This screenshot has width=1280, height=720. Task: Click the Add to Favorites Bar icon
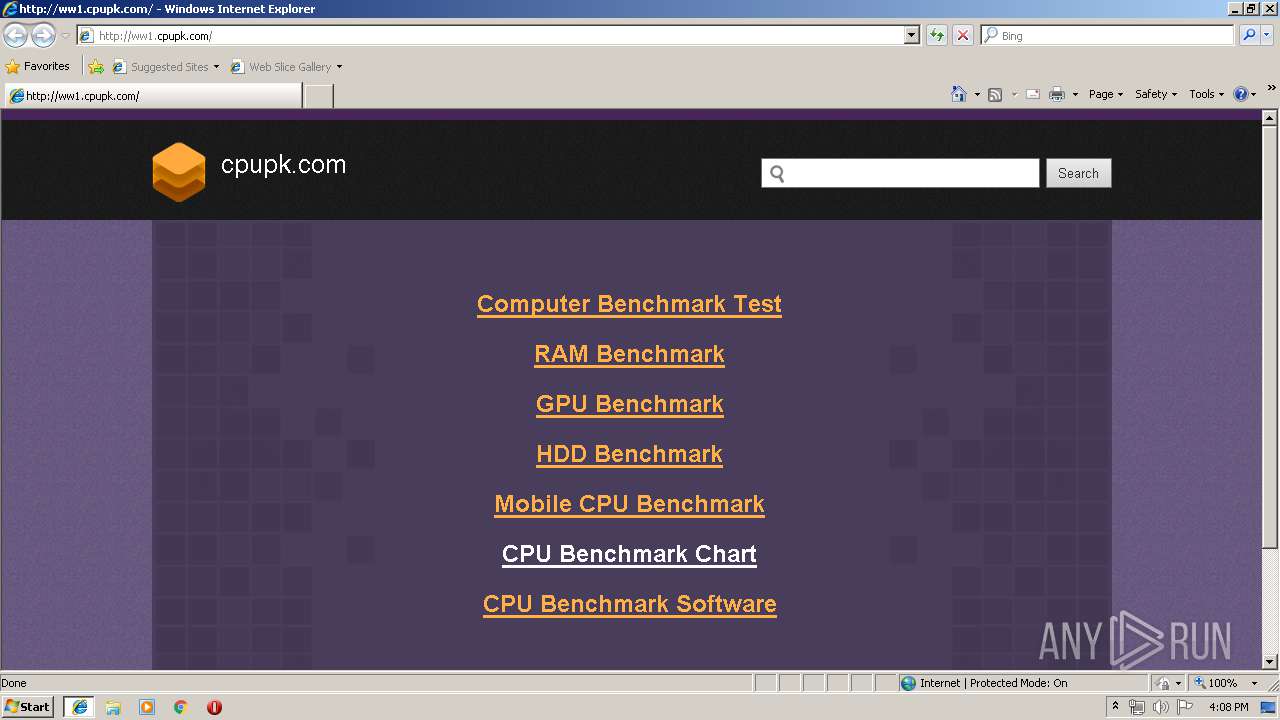[96, 67]
